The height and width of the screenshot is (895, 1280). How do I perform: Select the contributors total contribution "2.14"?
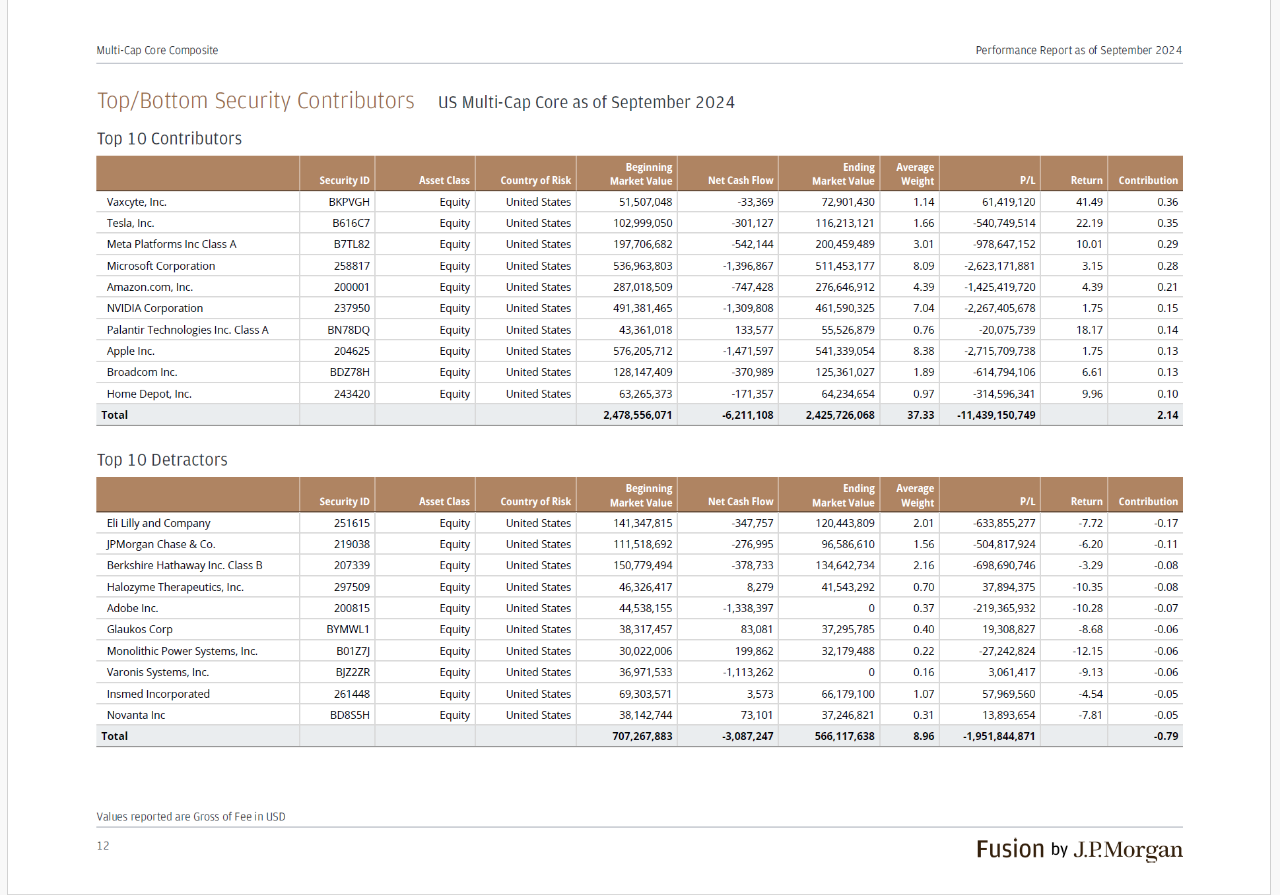[1167, 415]
